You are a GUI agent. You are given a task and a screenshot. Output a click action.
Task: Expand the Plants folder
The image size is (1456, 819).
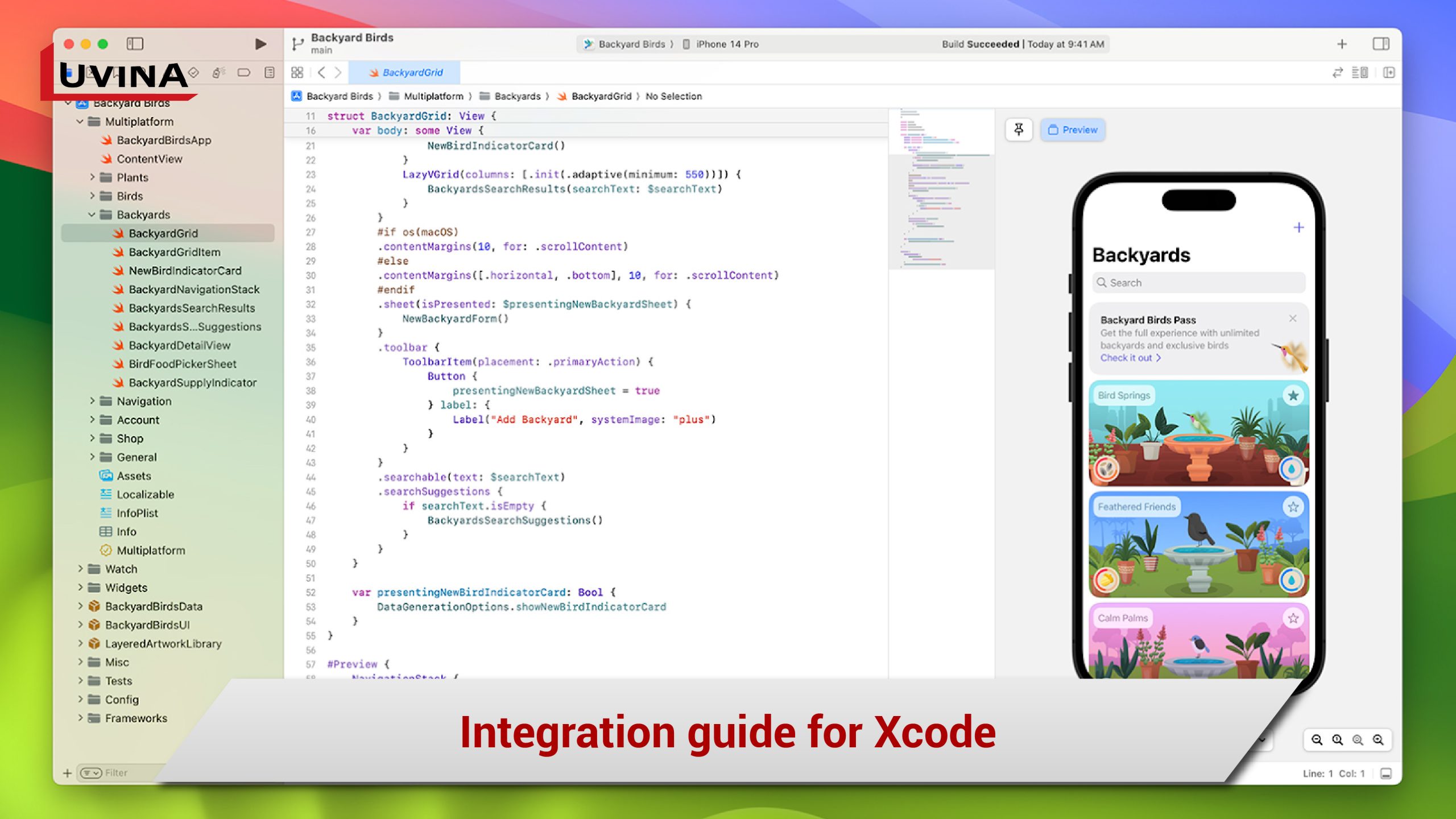(x=92, y=177)
